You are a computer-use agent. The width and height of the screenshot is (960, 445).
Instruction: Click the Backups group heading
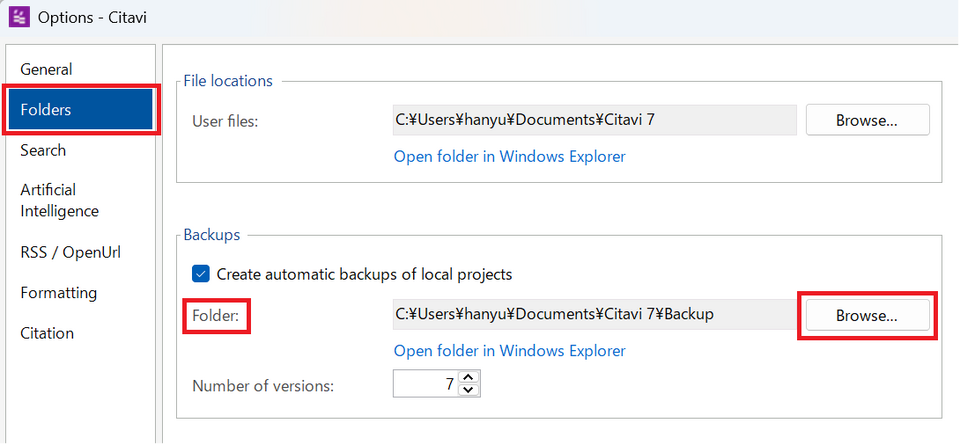pyautogui.click(x=212, y=234)
